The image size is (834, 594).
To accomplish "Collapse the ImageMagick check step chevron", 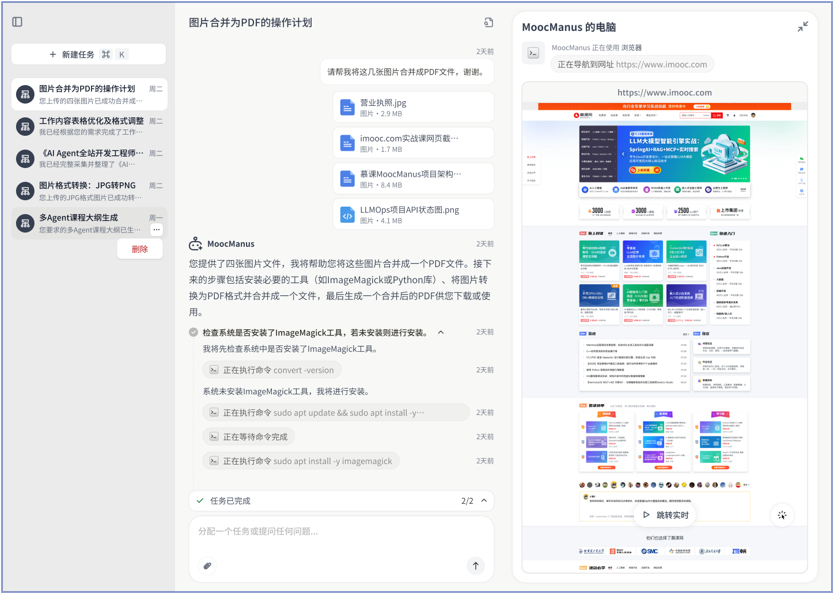I will pos(441,332).
